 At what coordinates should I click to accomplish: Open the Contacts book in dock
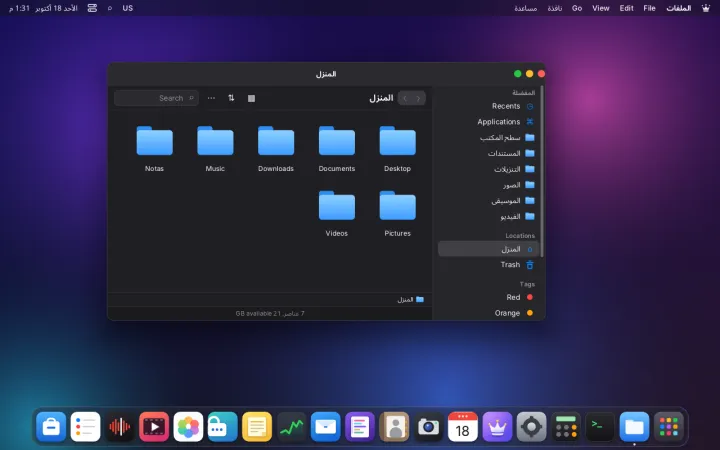pos(394,427)
